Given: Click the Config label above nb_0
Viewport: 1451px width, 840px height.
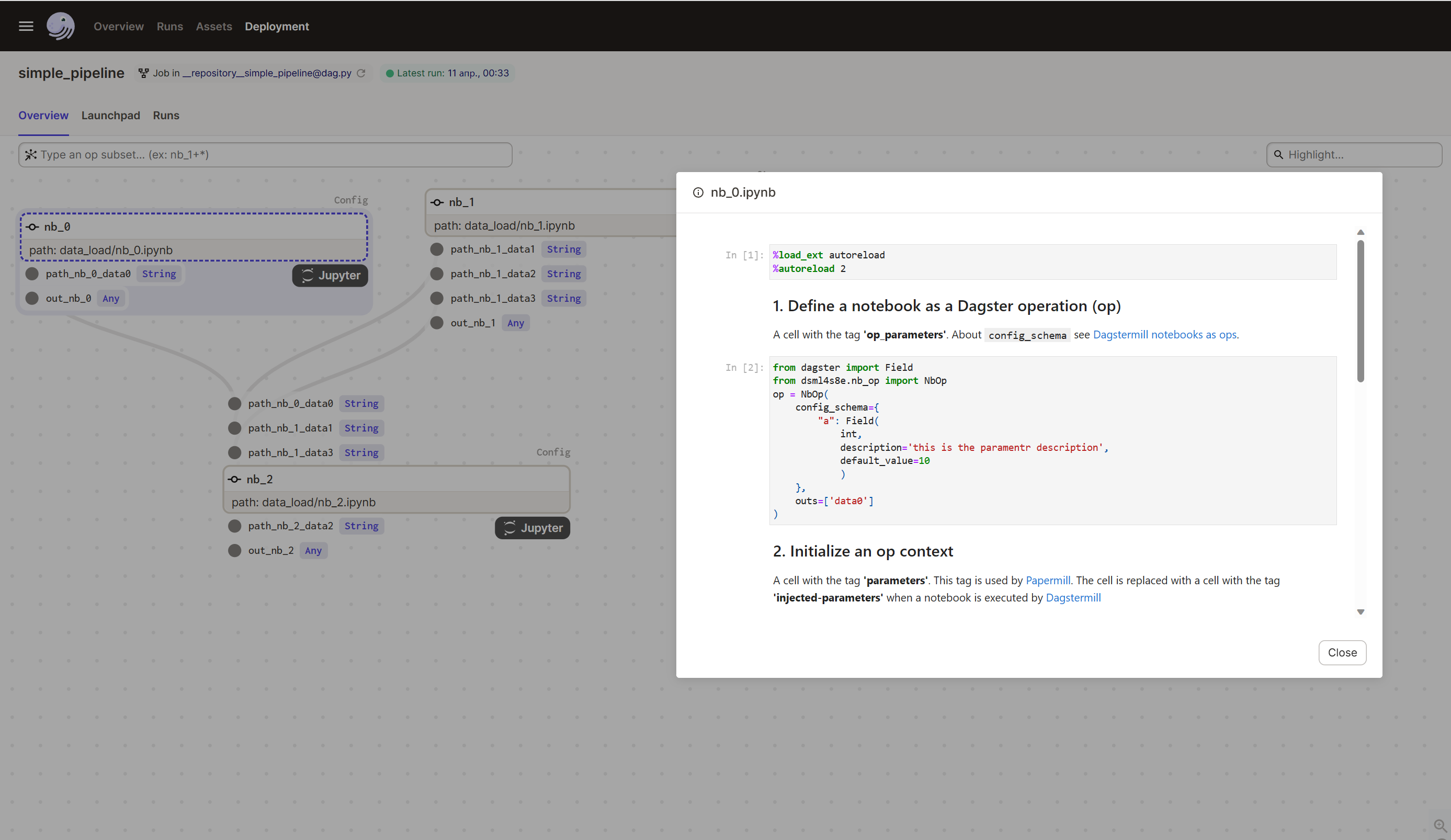Looking at the screenshot, I should (x=350, y=200).
